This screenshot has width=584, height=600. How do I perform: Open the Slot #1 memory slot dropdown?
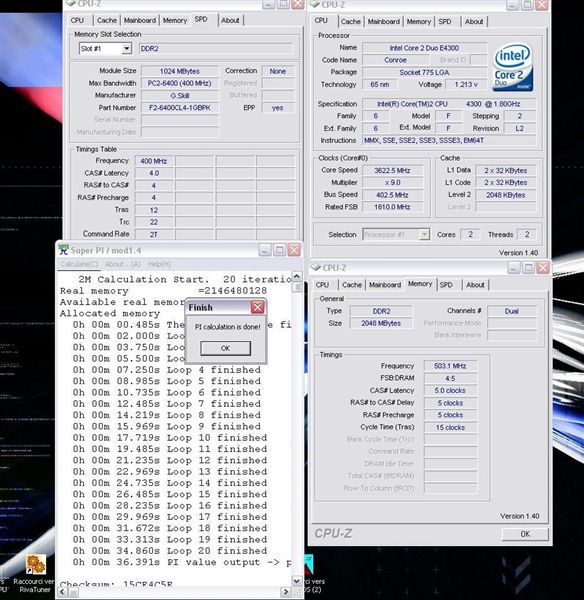click(126, 49)
